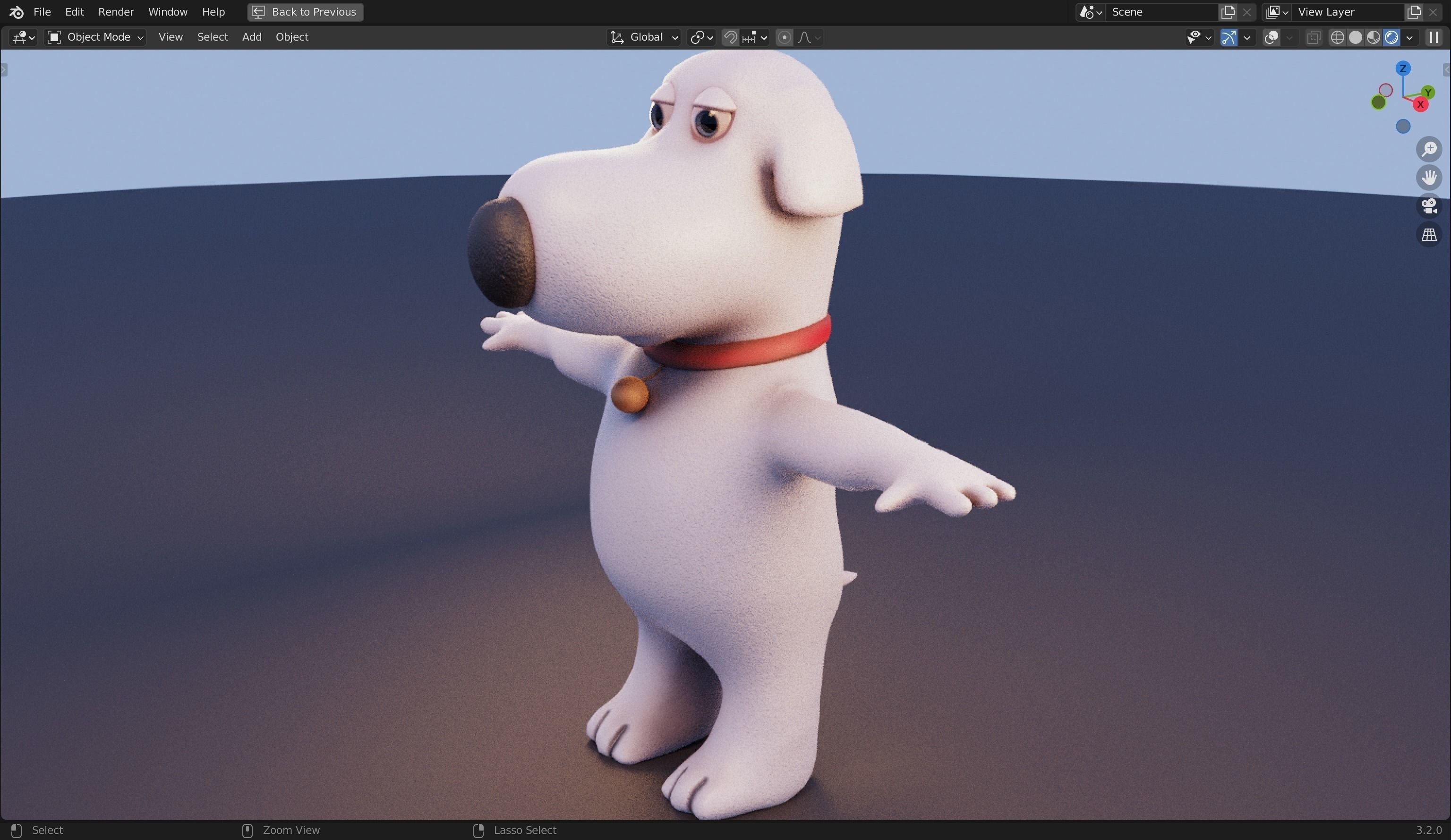
Task: Switch perspective/orthographic with grid icon
Action: [x=1429, y=235]
